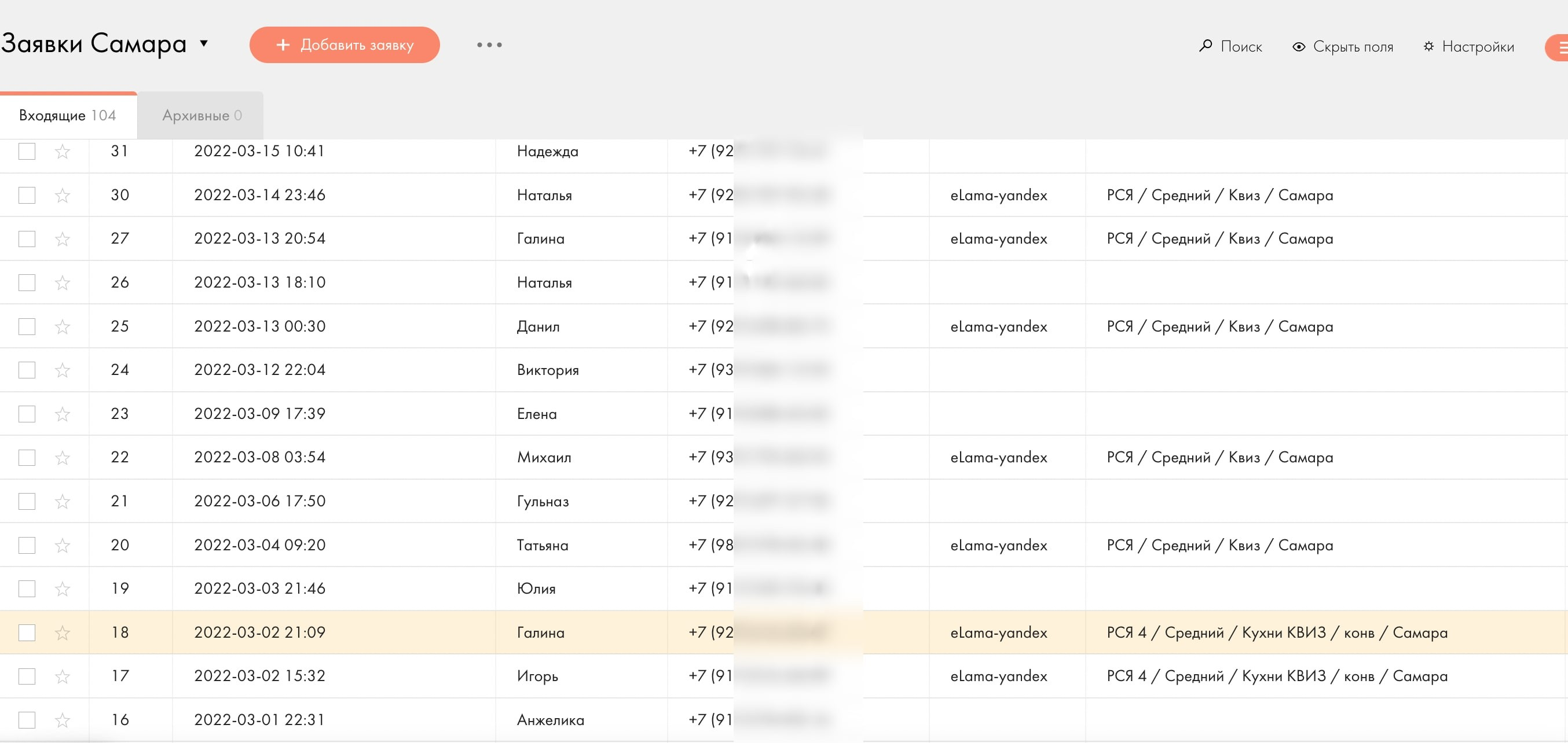Viewport: 1568px width, 743px height.
Task: Tick the checkbox for row 20
Action: click(27, 545)
